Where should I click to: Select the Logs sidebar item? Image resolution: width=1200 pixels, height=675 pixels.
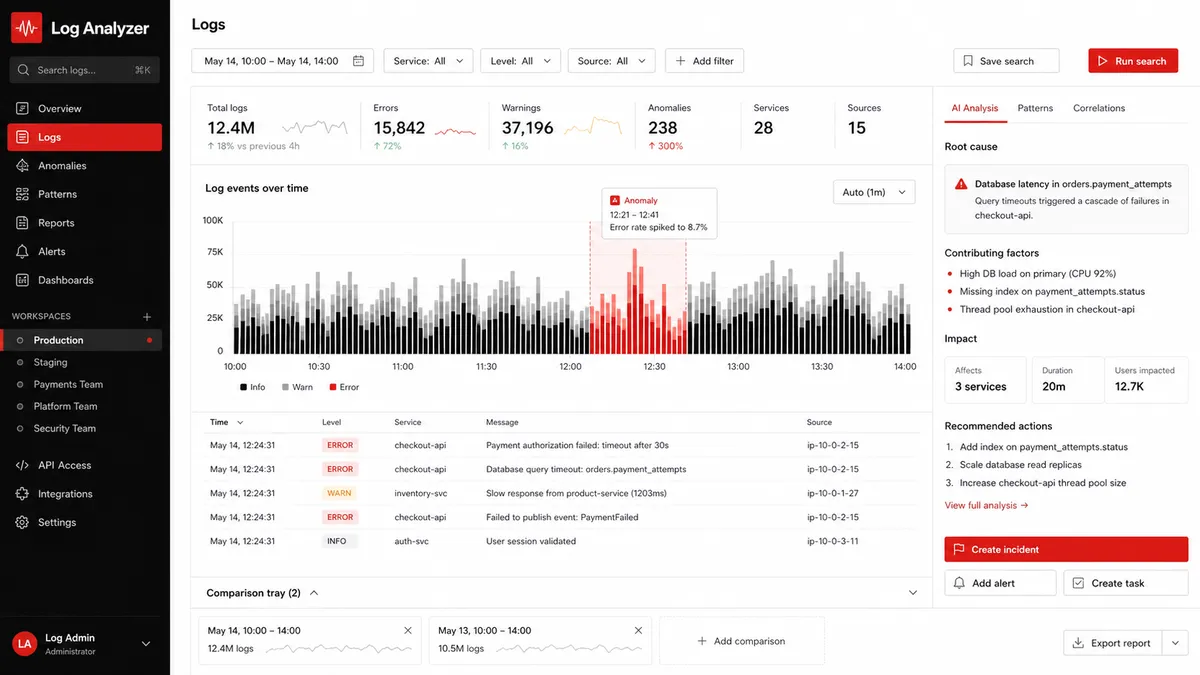[84, 137]
